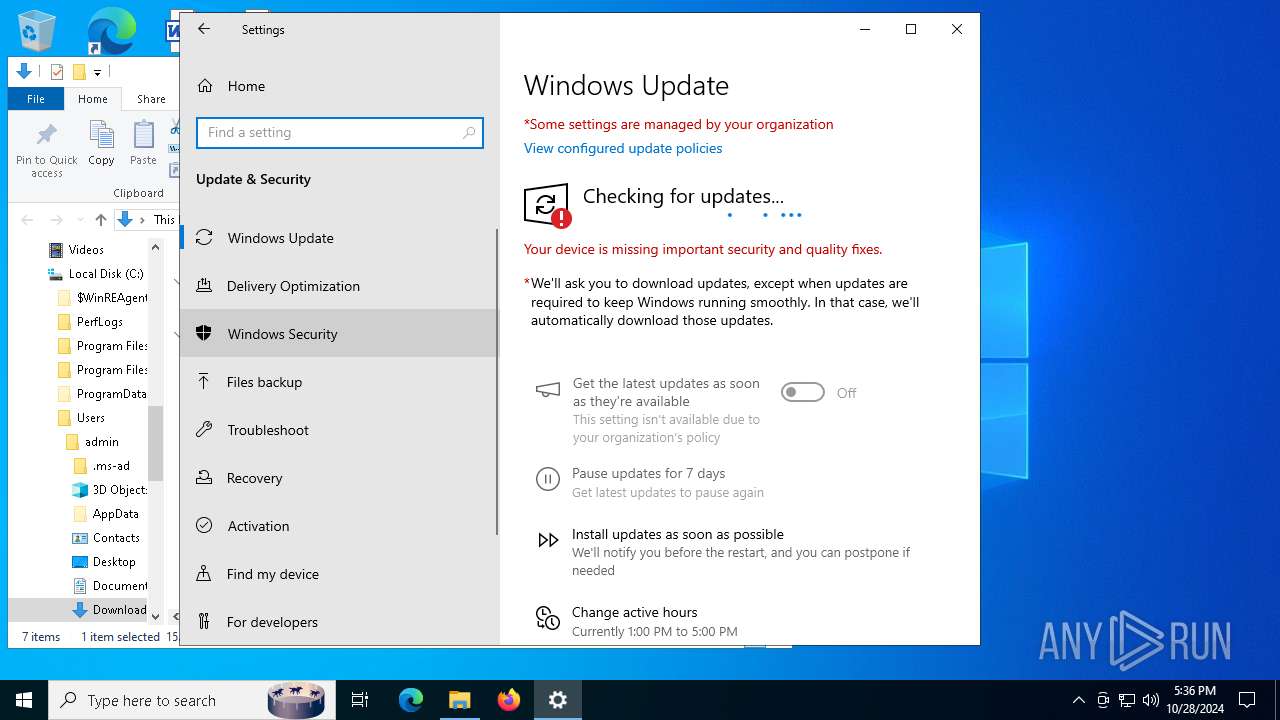This screenshot has height=720, width=1280.
Task: Open Quick Access Toolbar dropdown in Explorer
Action: coord(97,72)
